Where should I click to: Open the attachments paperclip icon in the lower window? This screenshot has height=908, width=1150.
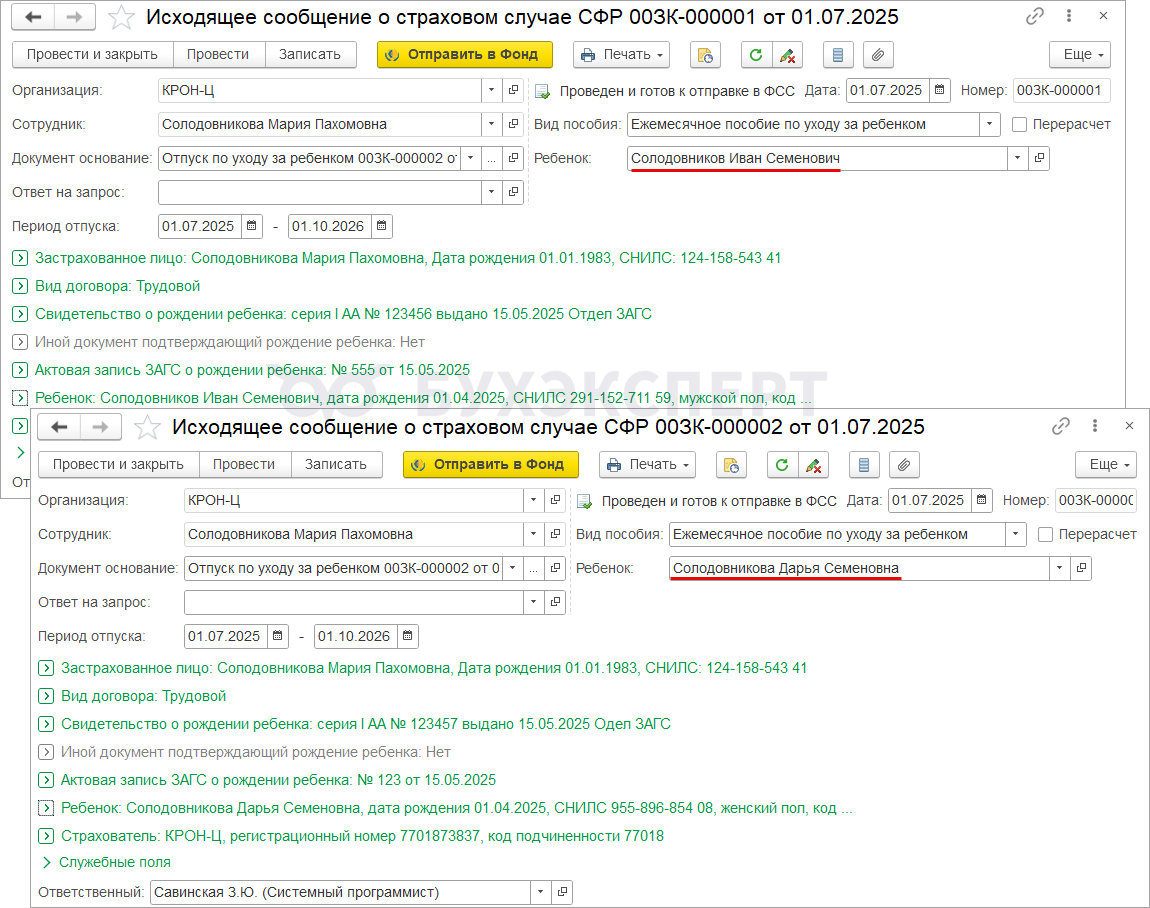[904, 465]
